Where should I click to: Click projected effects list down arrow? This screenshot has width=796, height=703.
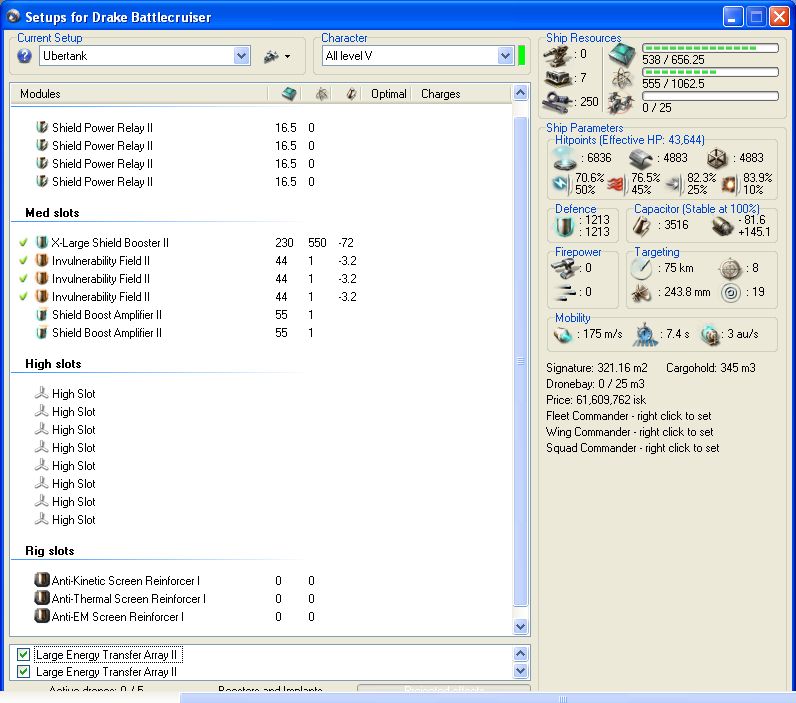pos(520,671)
